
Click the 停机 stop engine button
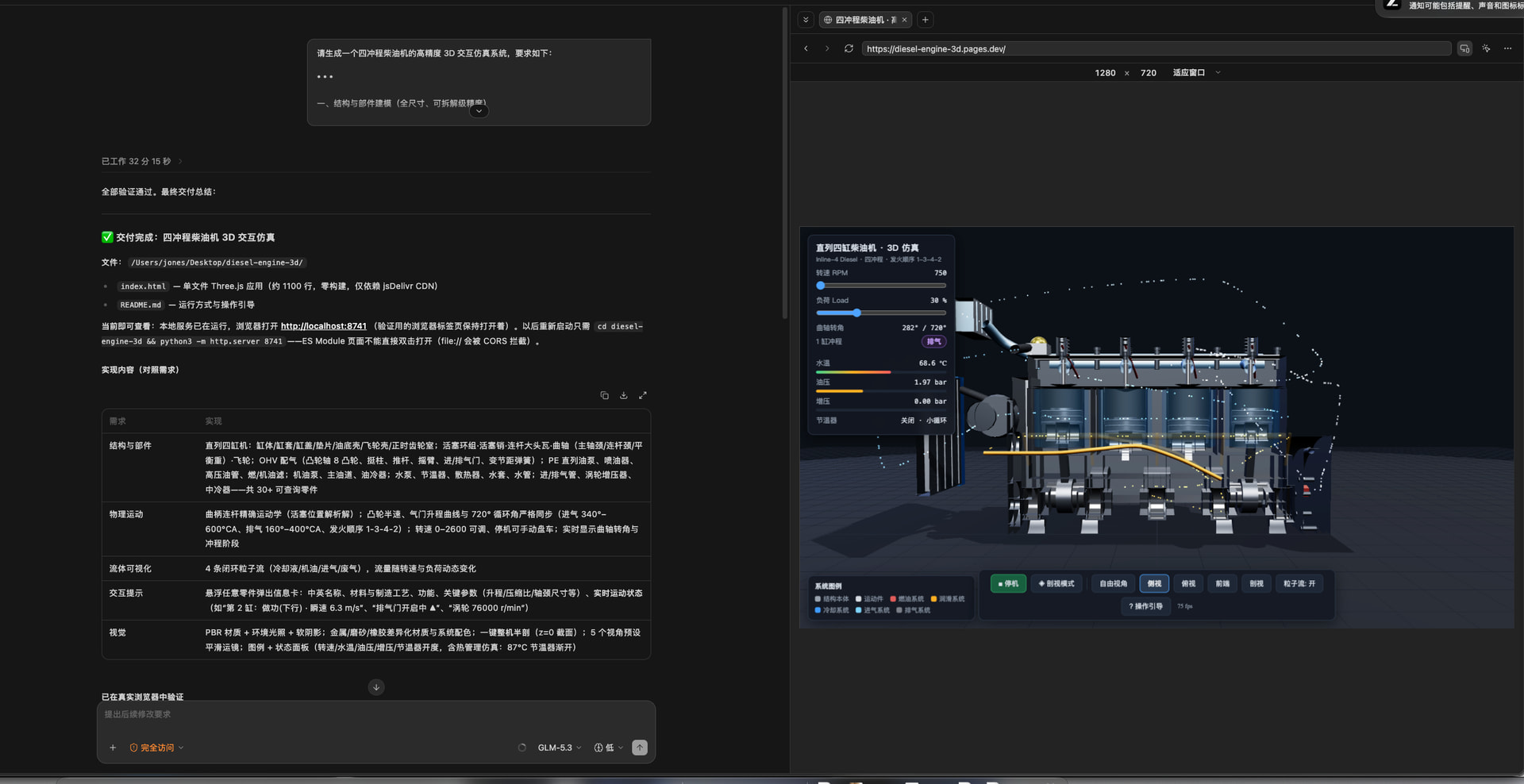[x=1008, y=583]
